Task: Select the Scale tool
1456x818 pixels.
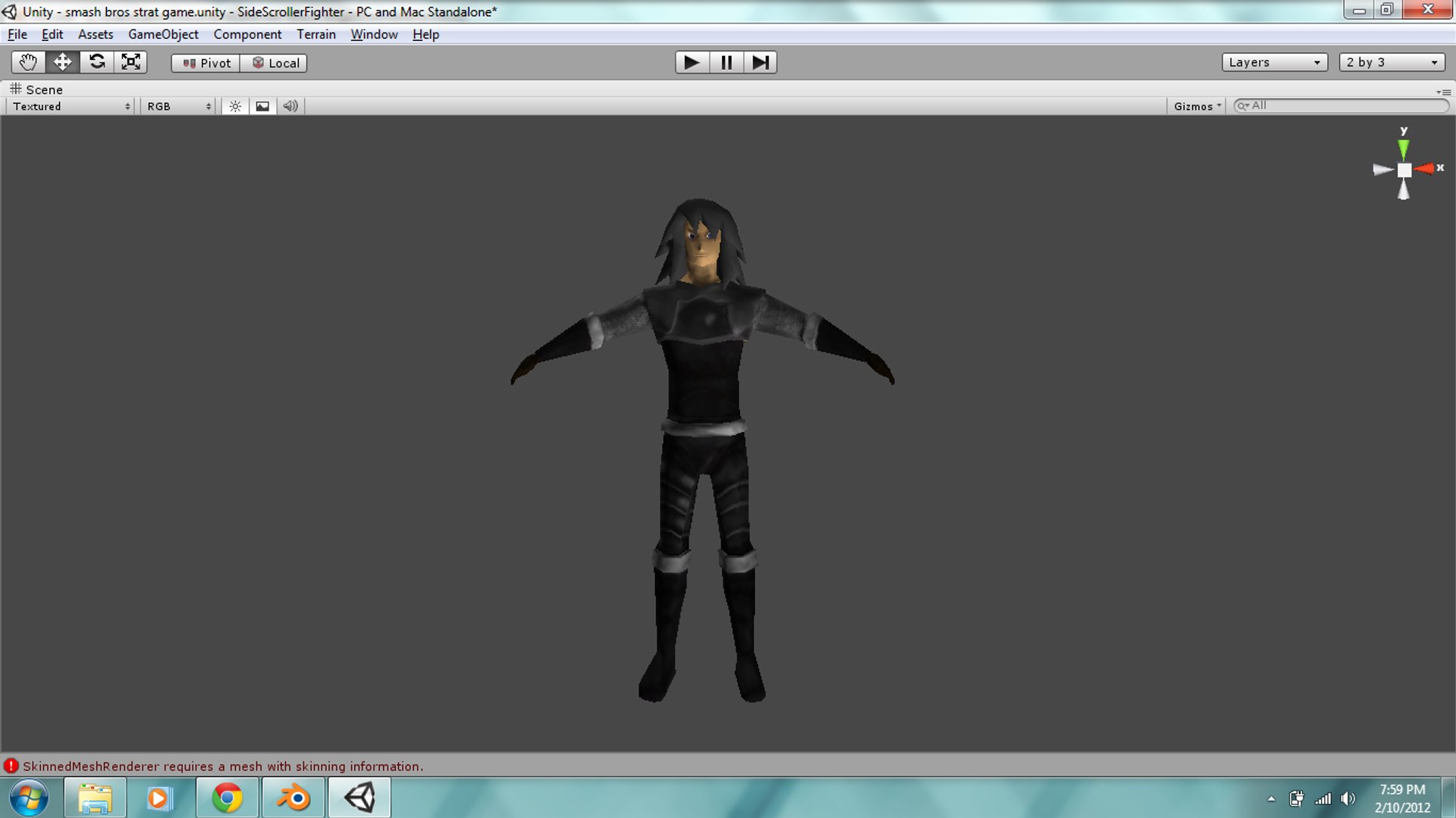Action: point(131,62)
